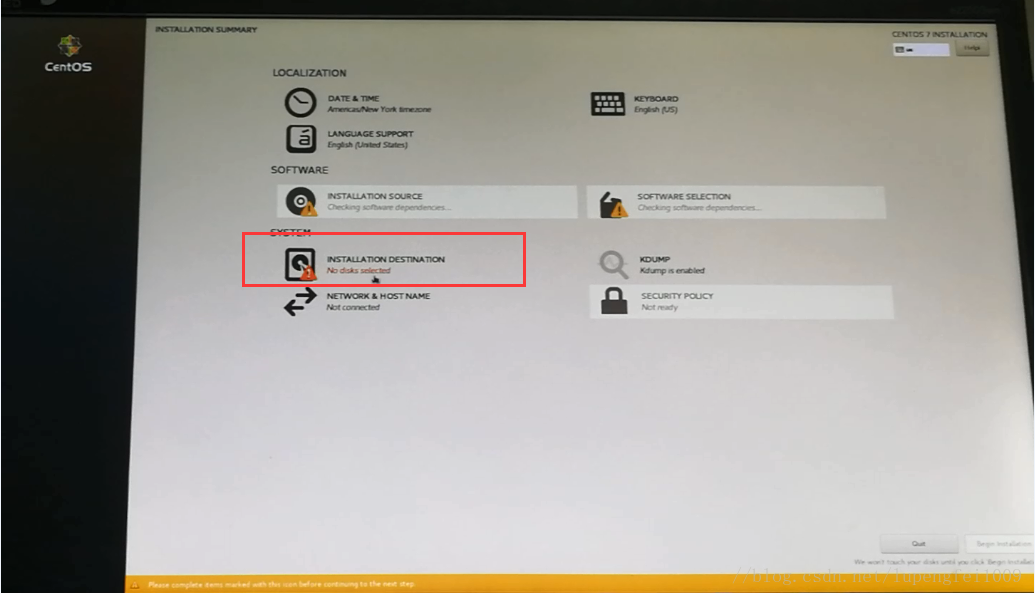Click the Language Support icon

tap(301, 139)
